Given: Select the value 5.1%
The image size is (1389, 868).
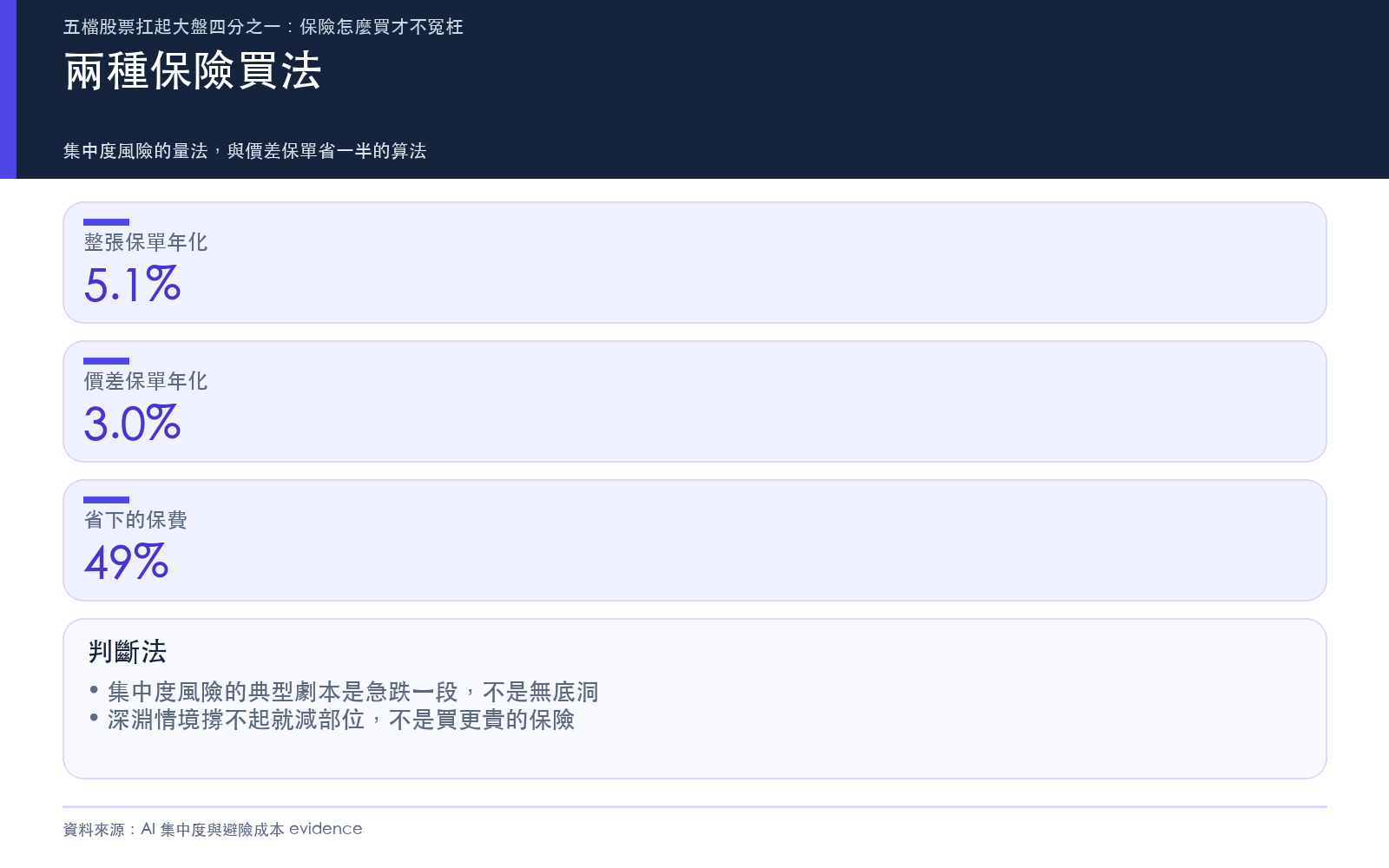Looking at the screenshot, I should pyautogui.click(x=132, y=285).
